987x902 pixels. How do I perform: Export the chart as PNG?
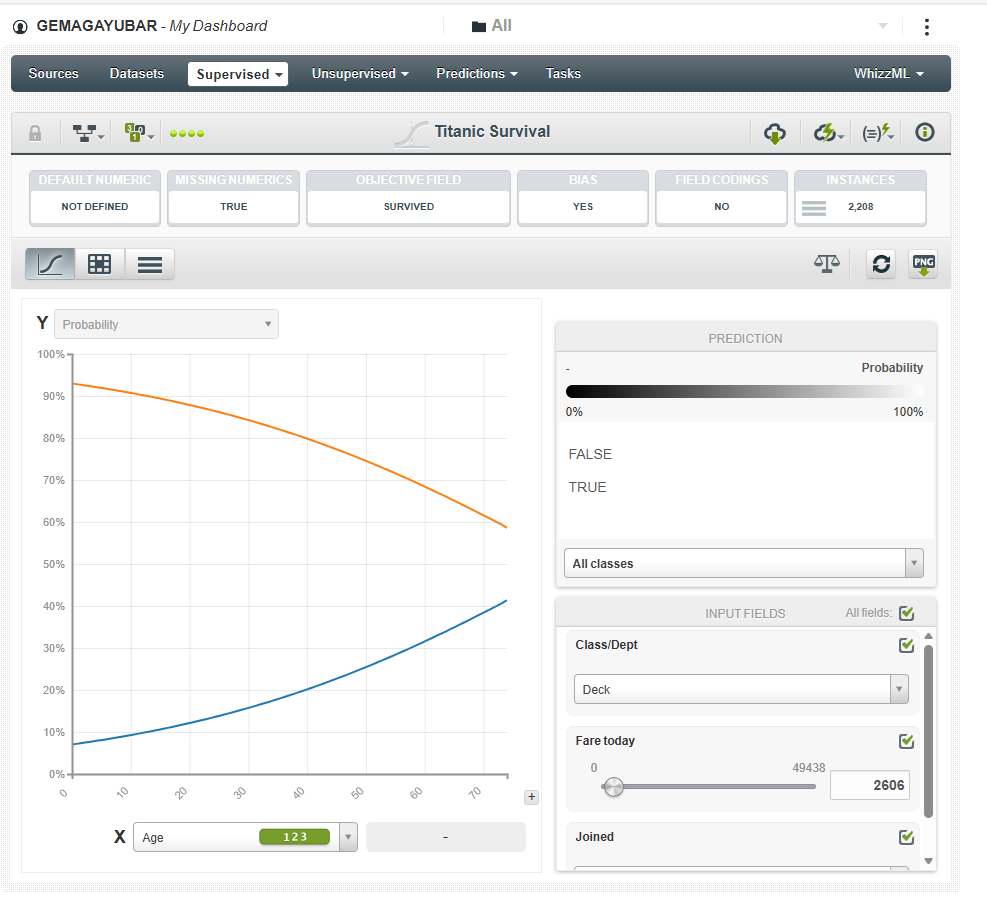(x=923, y=264)
